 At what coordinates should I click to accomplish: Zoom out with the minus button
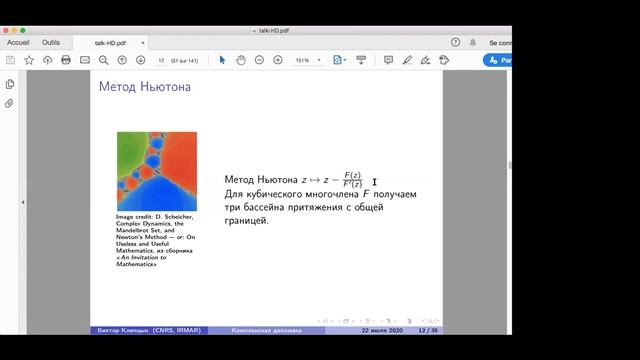click(x=259, y=60)
